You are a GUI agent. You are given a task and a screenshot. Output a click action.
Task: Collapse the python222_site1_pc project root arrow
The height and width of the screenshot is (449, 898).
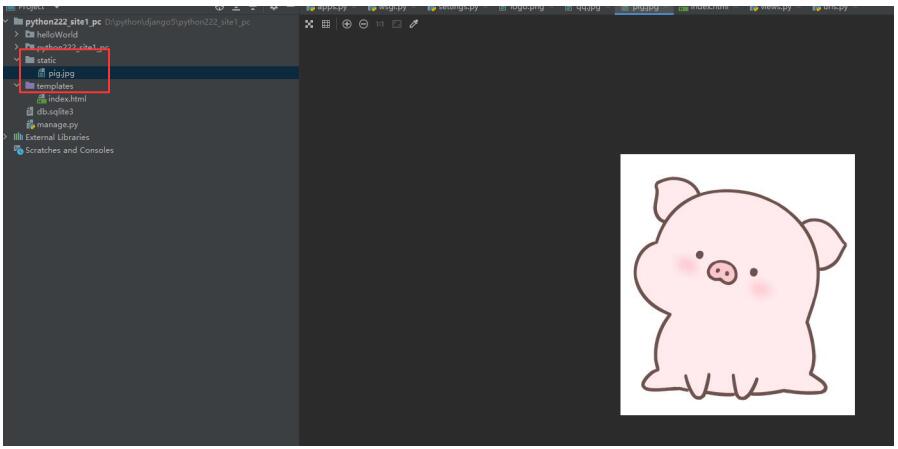click(7, 22)
